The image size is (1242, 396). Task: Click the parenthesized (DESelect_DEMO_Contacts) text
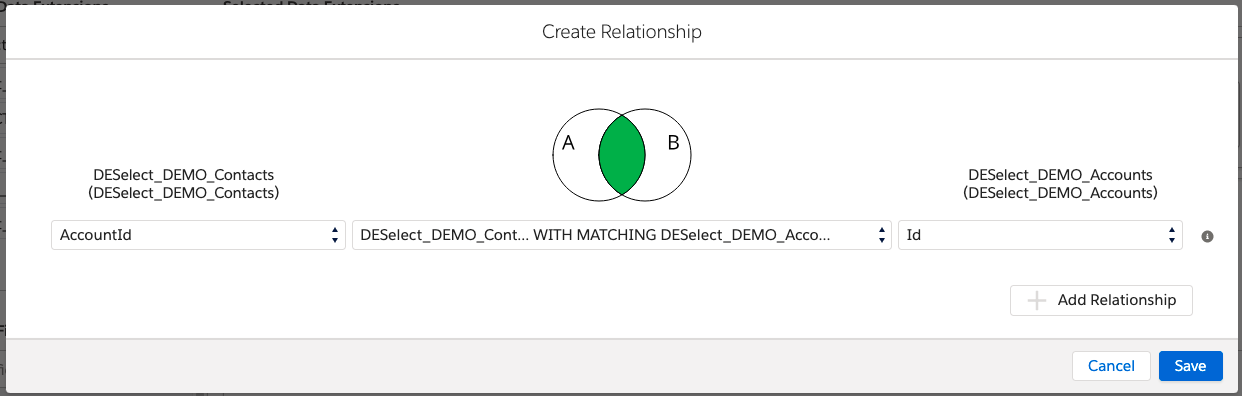click(x=184, y=193)
